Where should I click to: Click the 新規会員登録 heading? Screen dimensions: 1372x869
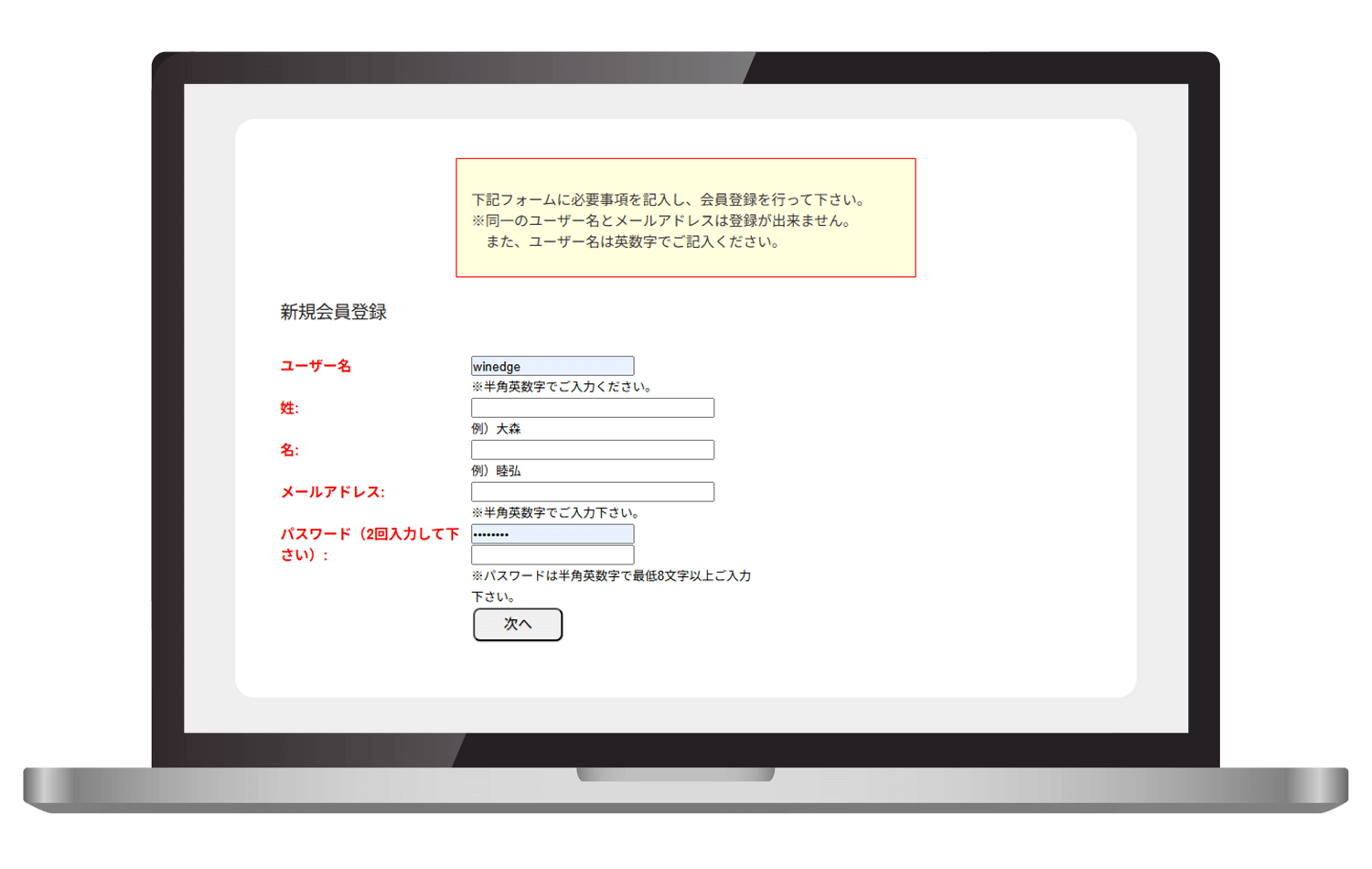point(333,312)
